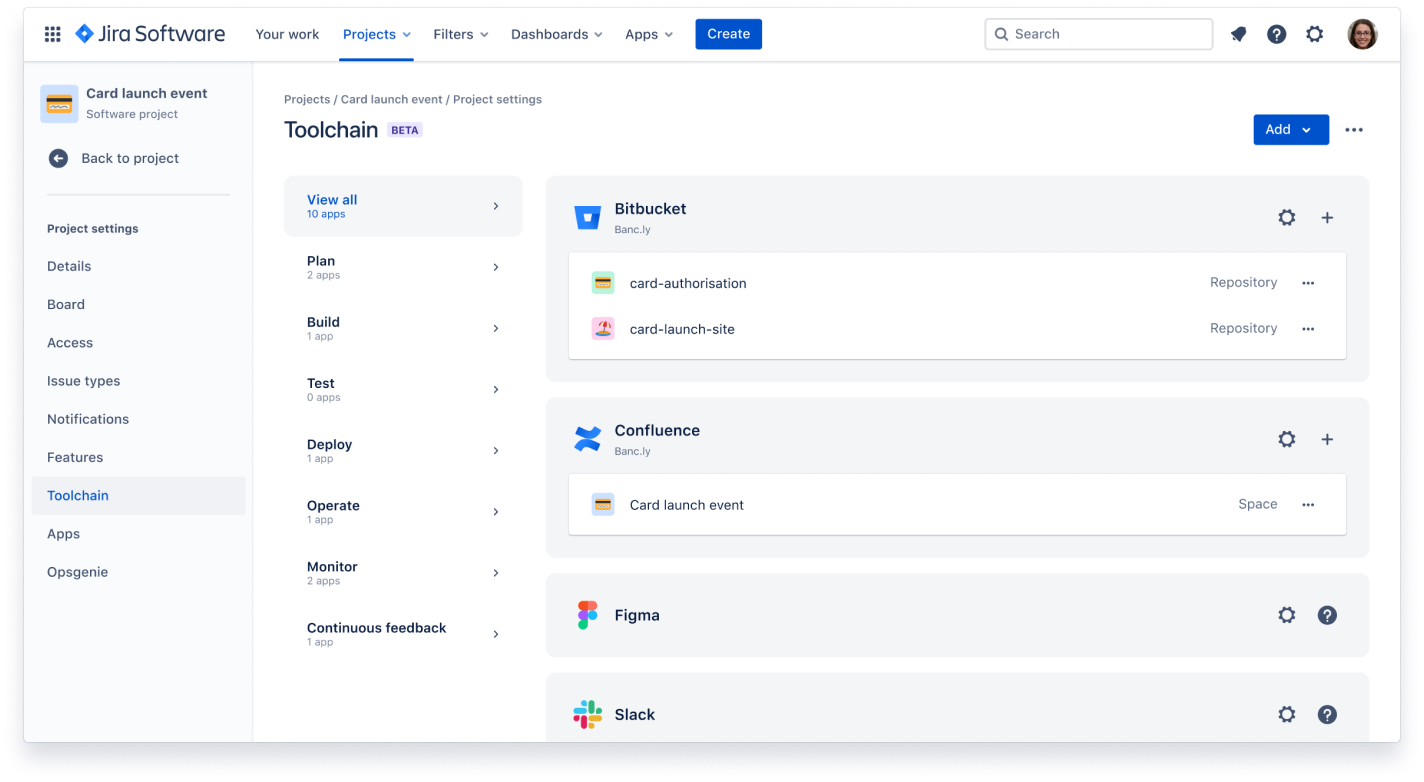The image size is (1424, 782).
Task: Expand the Plan category chevron
Action: pyautogui.click(x=495, y=267)
